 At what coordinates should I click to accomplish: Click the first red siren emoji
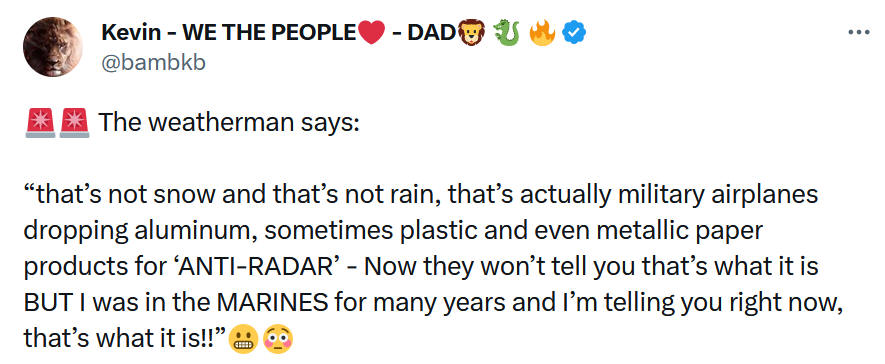pyautogui.click(x=40, y=122)
